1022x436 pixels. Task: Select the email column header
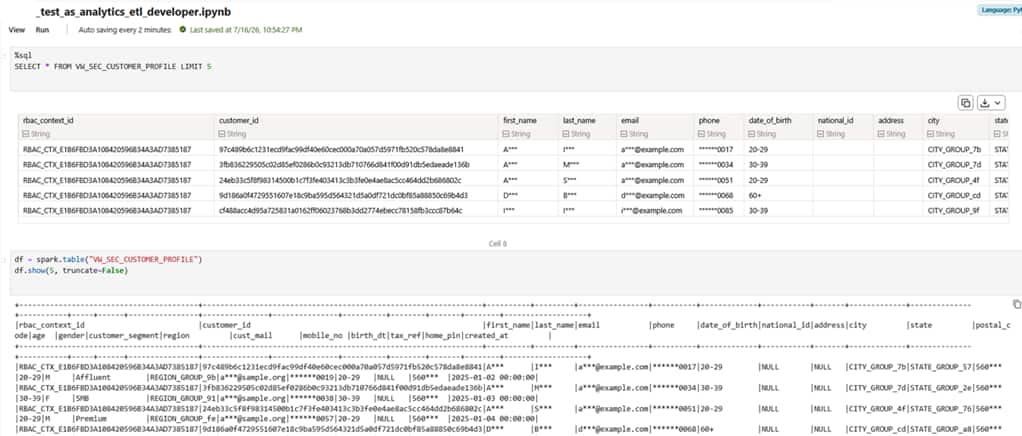click(630, 121)
